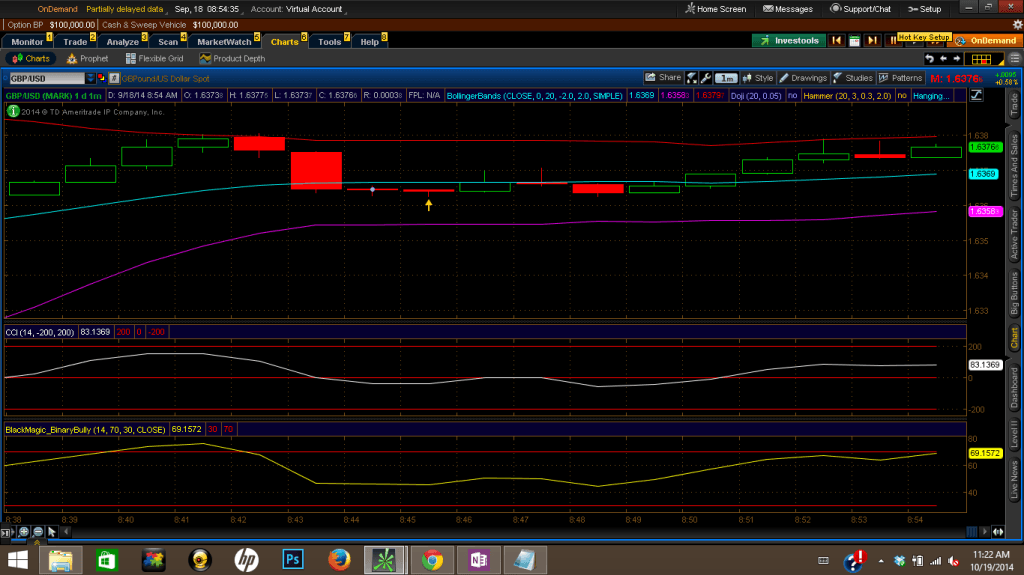Click the symbol link color clipboard icon
Screen dimensions: 1024x575
(101, 78)
